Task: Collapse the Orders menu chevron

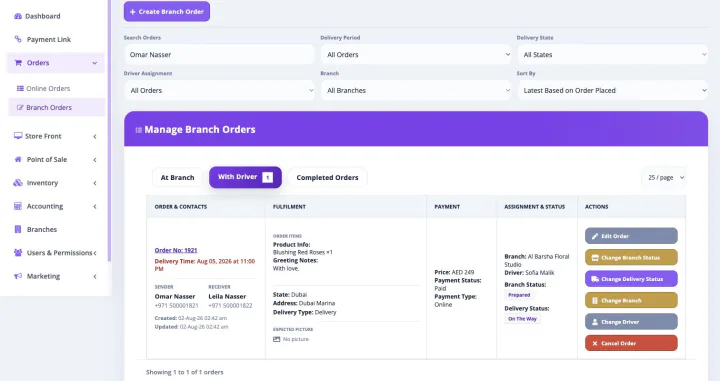Action: [x=95, y=63]
